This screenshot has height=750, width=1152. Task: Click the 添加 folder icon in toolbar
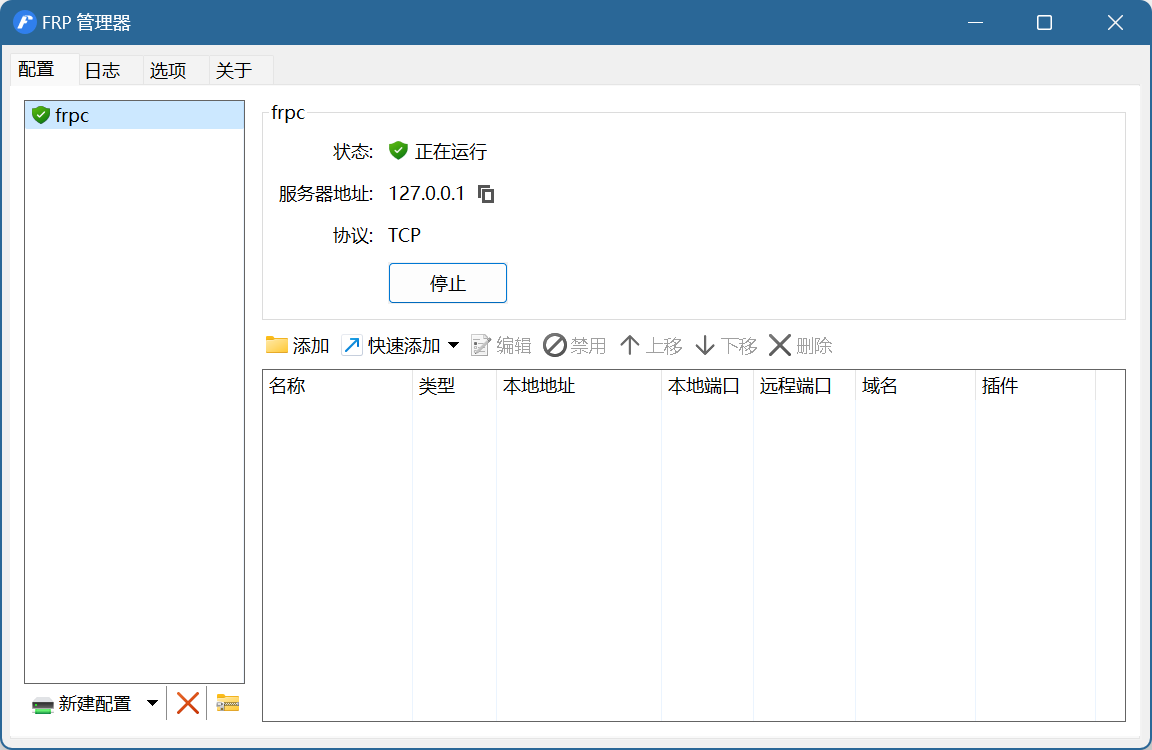coord(277,346)
